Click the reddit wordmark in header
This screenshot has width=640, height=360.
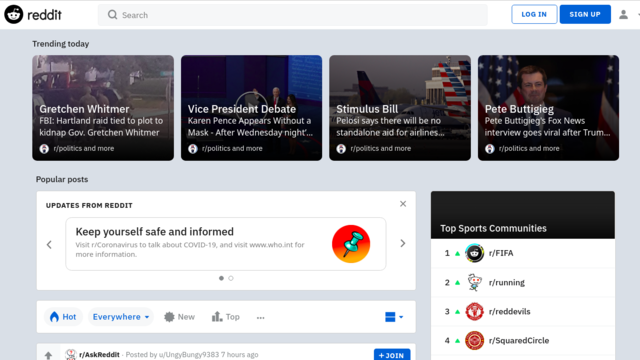44,15
